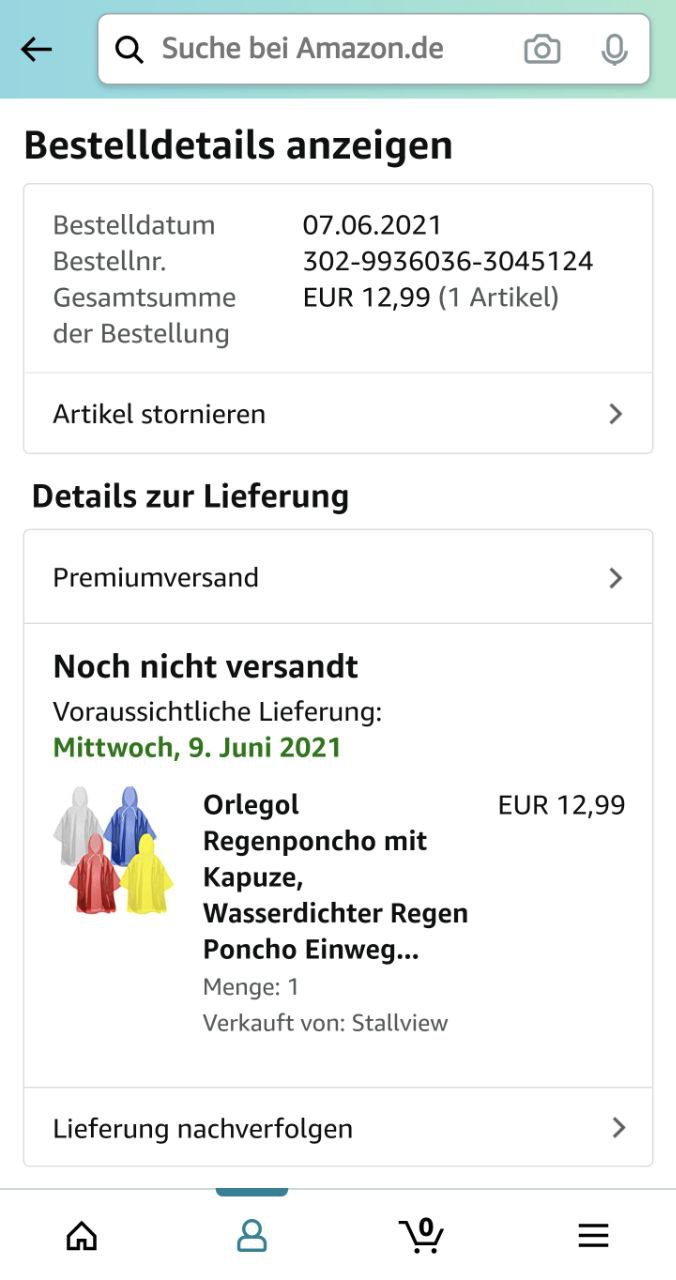676x1280 pixels.
Task: Tap the back arrow icon
Action: coord(36,49)
